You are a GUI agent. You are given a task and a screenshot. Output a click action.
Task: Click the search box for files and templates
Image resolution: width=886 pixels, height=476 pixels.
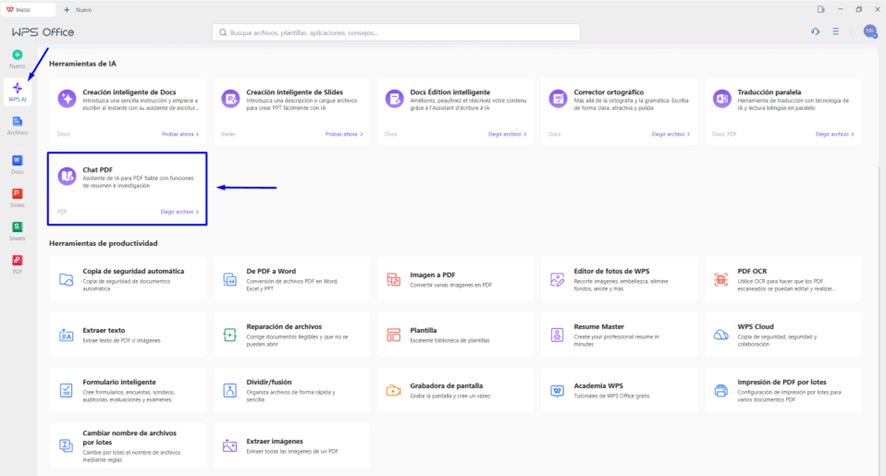point(396,32)
